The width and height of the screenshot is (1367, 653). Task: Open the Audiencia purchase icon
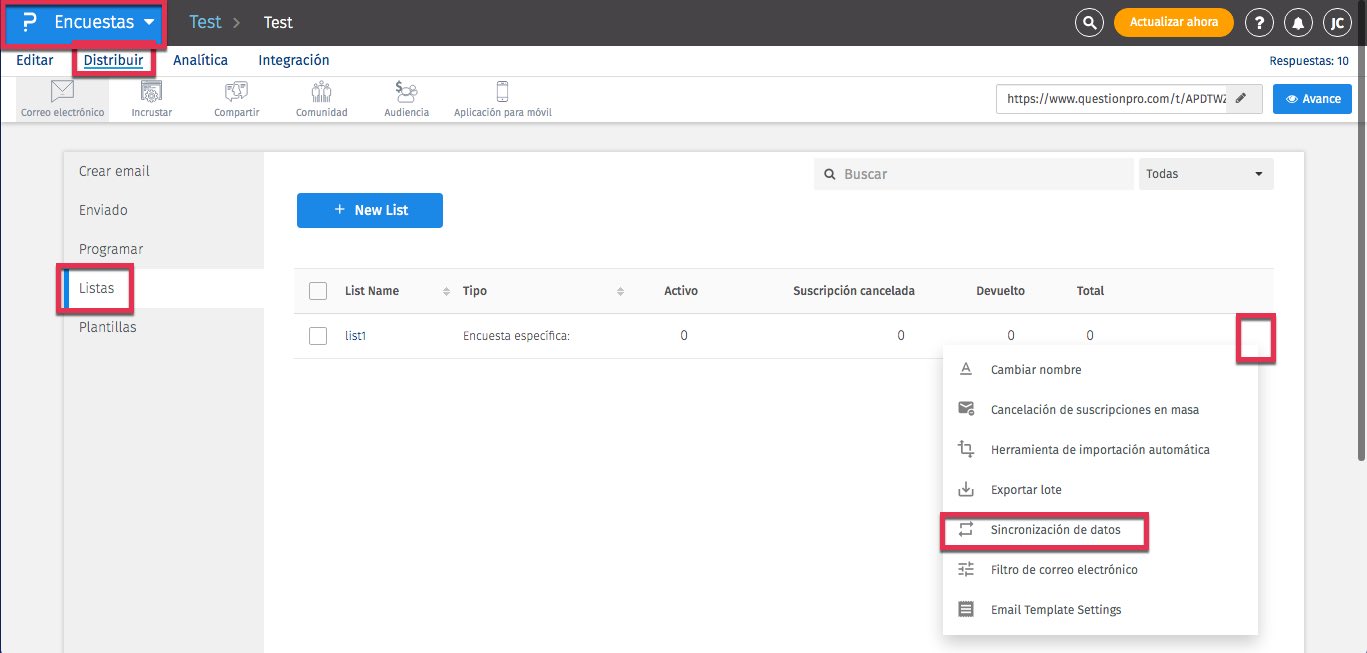[x=406, y=93]
